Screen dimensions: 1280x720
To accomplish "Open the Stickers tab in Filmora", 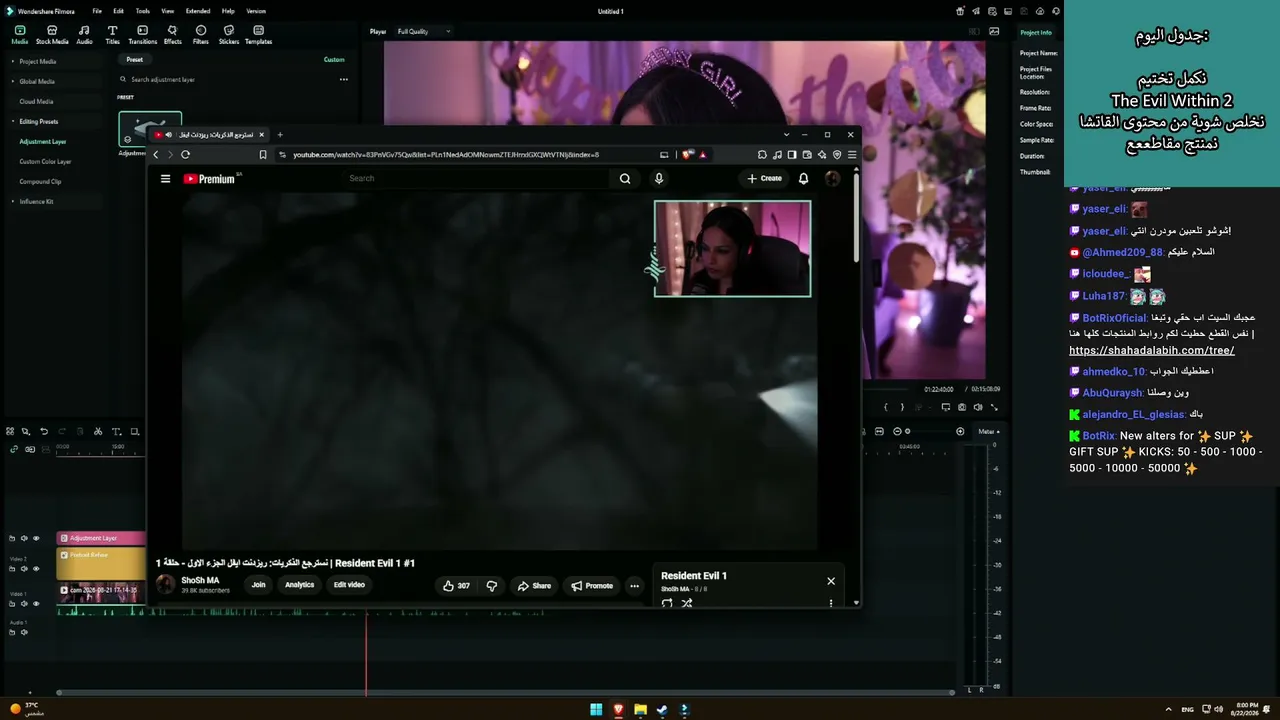I will click(229, 35).
